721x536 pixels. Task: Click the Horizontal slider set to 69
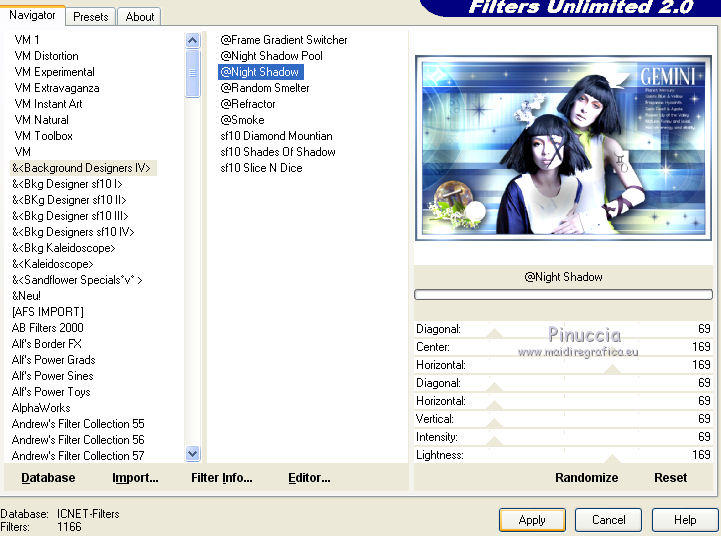563,401
